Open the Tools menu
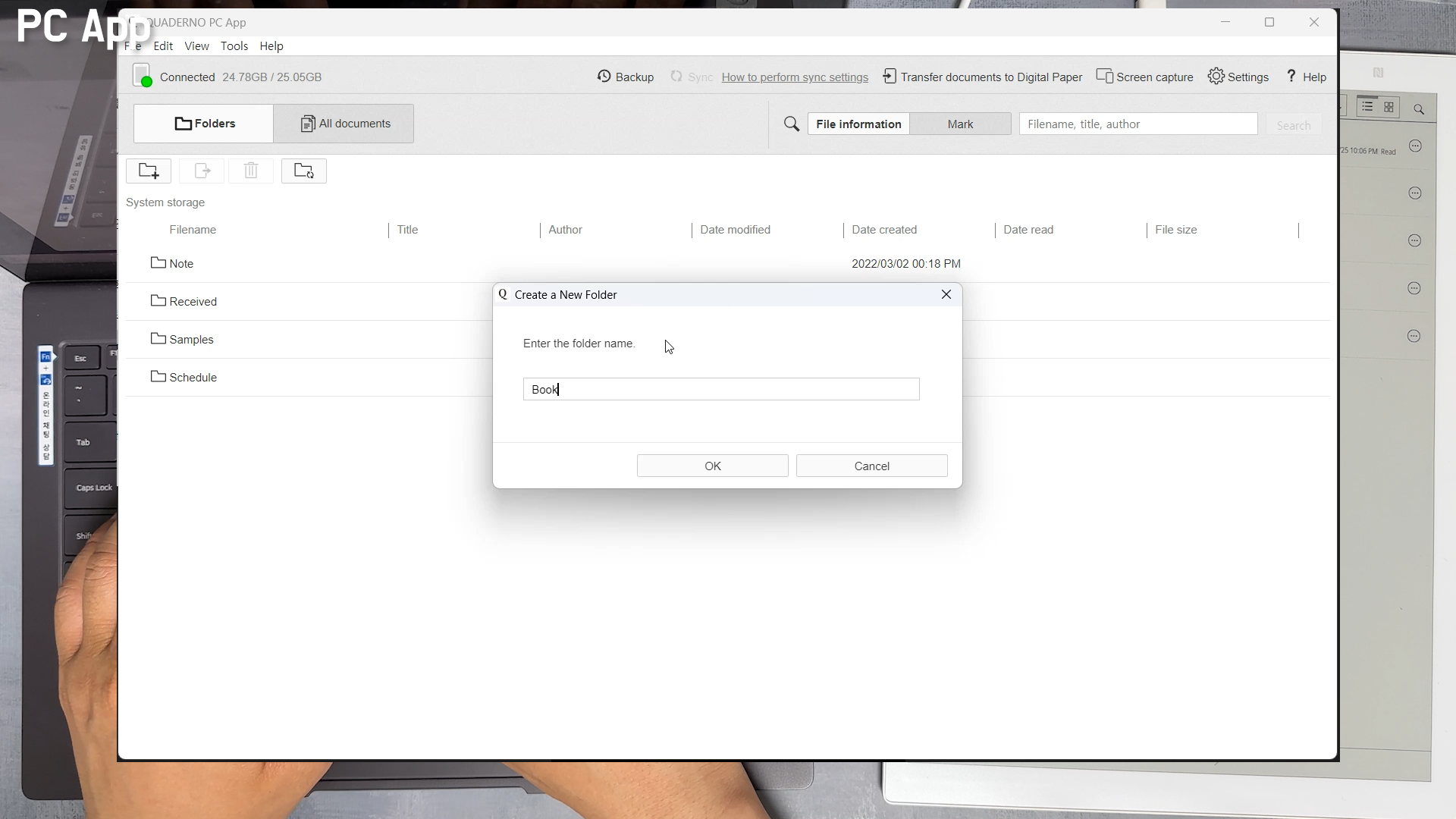 pyautogui.click(x=234, y=46)
